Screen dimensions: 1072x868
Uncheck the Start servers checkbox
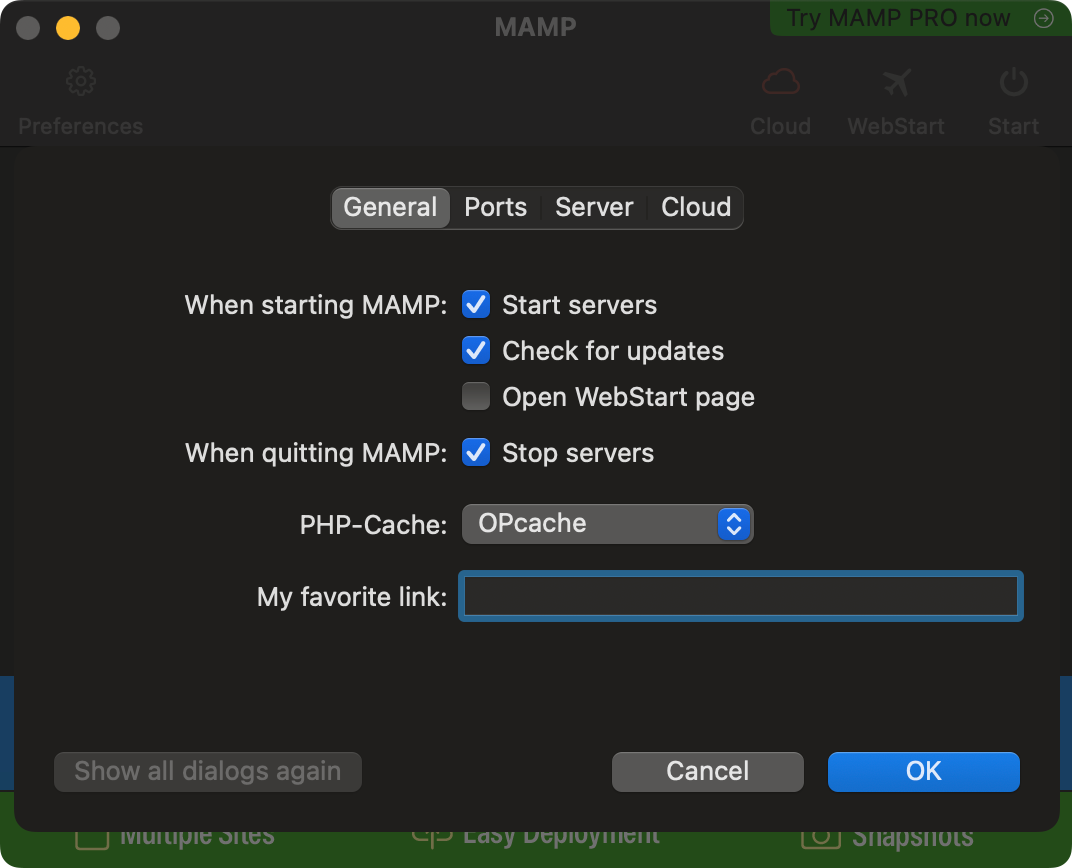[476, 305]
